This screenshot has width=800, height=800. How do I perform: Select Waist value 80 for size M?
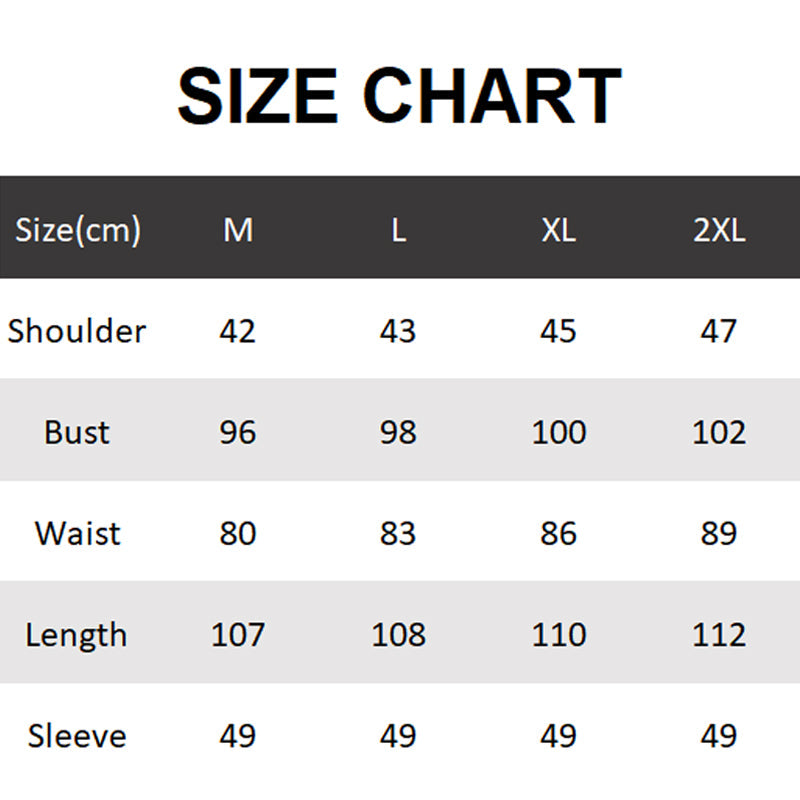[x=238, y=533]
